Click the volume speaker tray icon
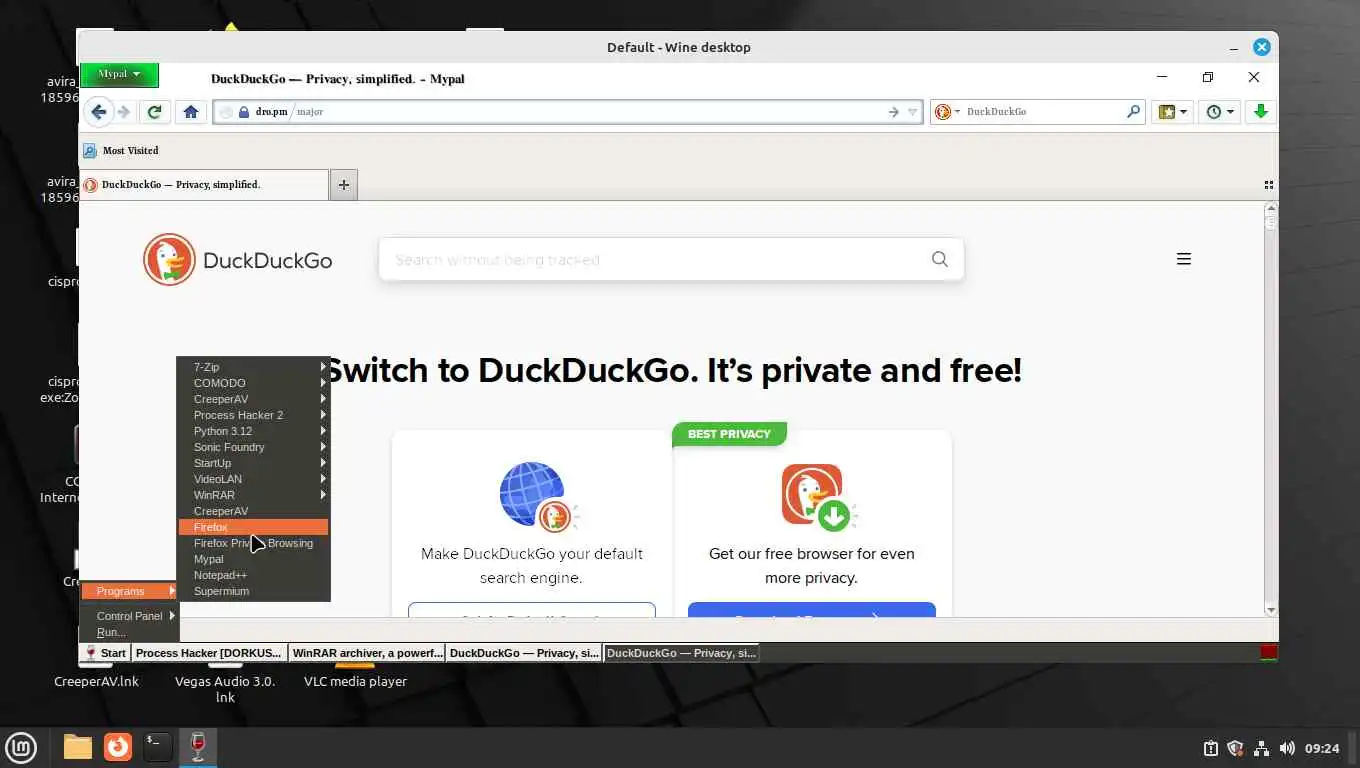This screenshot has width=1360, height=768. (x=1286, y=748)
